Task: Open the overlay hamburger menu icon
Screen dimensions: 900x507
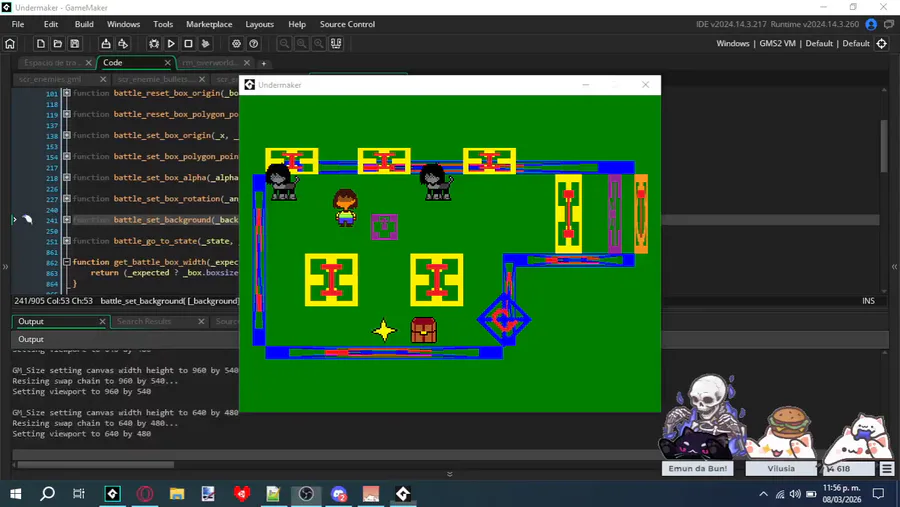Action: [887, 469]
